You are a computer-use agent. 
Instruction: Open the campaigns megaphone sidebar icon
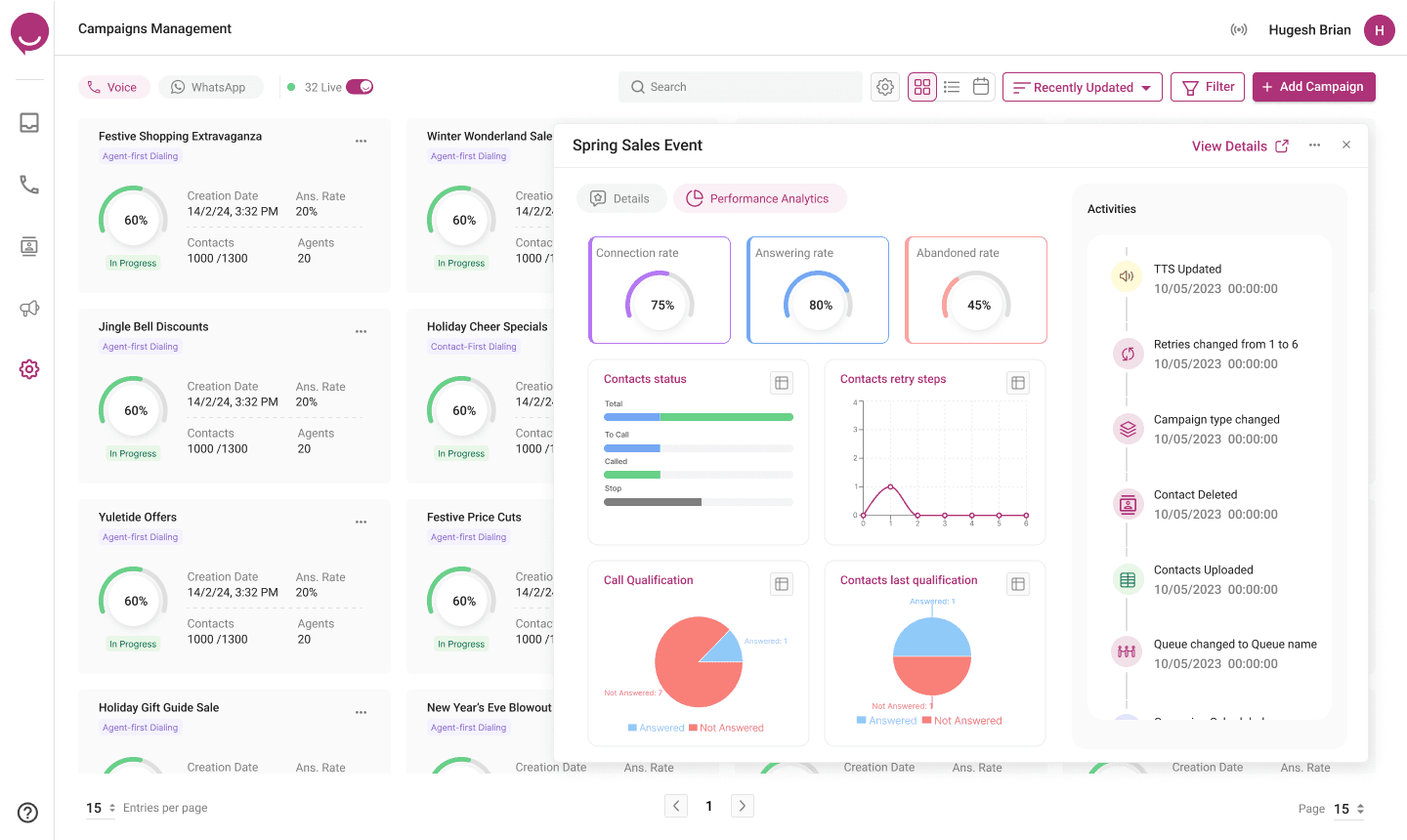click(x=29, y=308)
